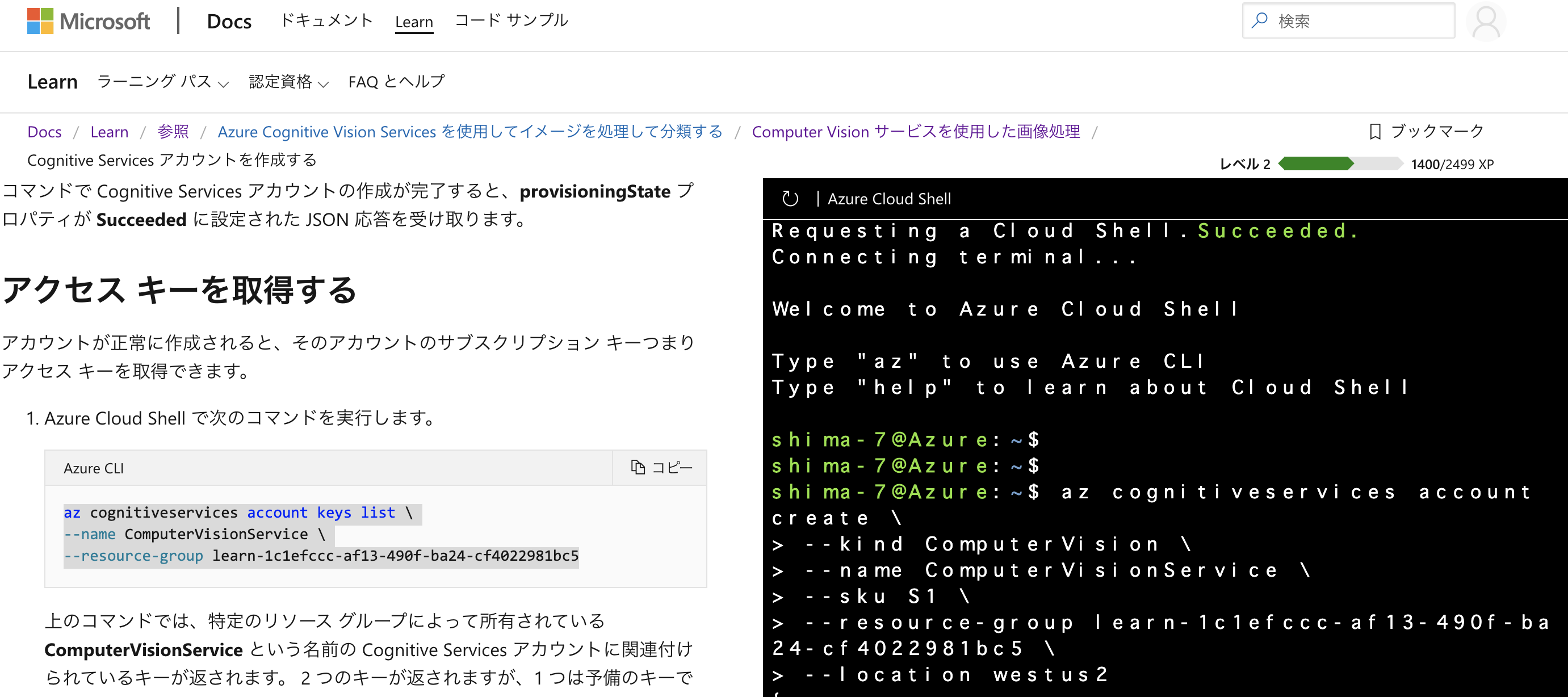Open the Learn tab in the top navigation
Image resolution: width=1568 pixels, height=697 pixels.
(414, 22)
